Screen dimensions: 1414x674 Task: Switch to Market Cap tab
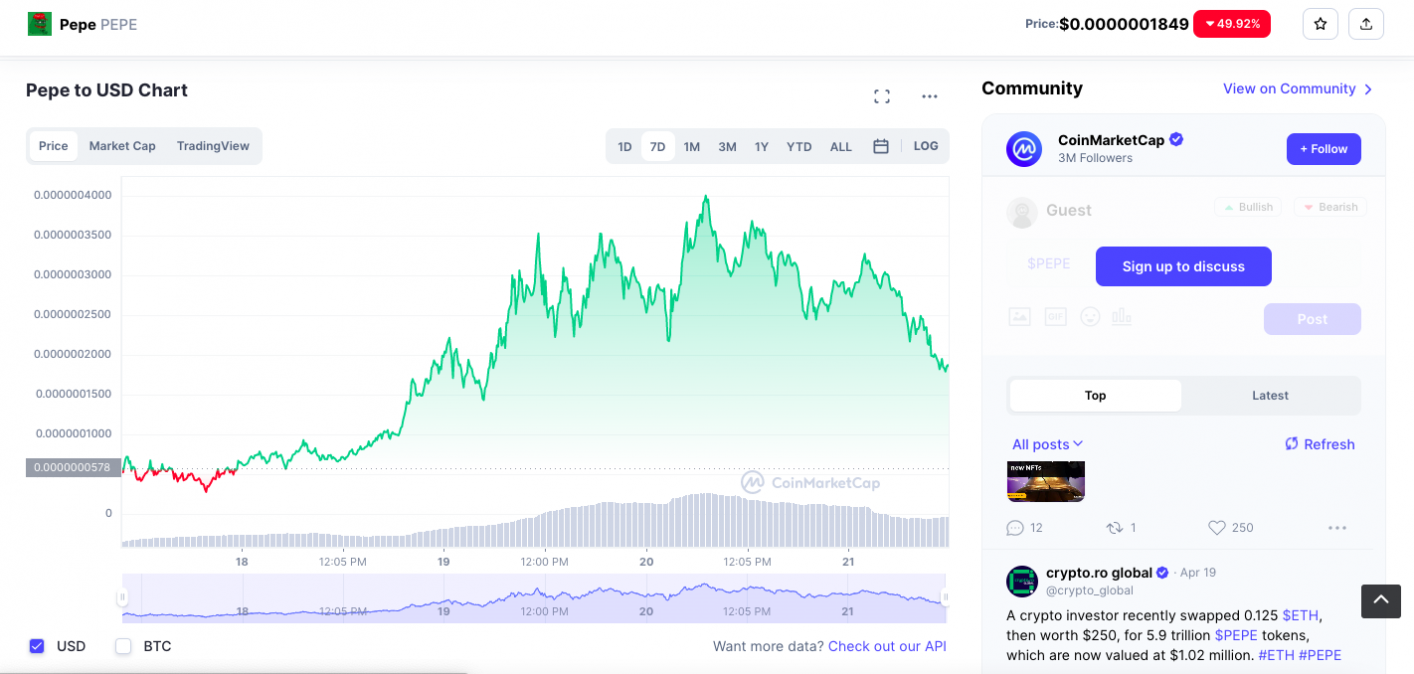tap(122, 146)
